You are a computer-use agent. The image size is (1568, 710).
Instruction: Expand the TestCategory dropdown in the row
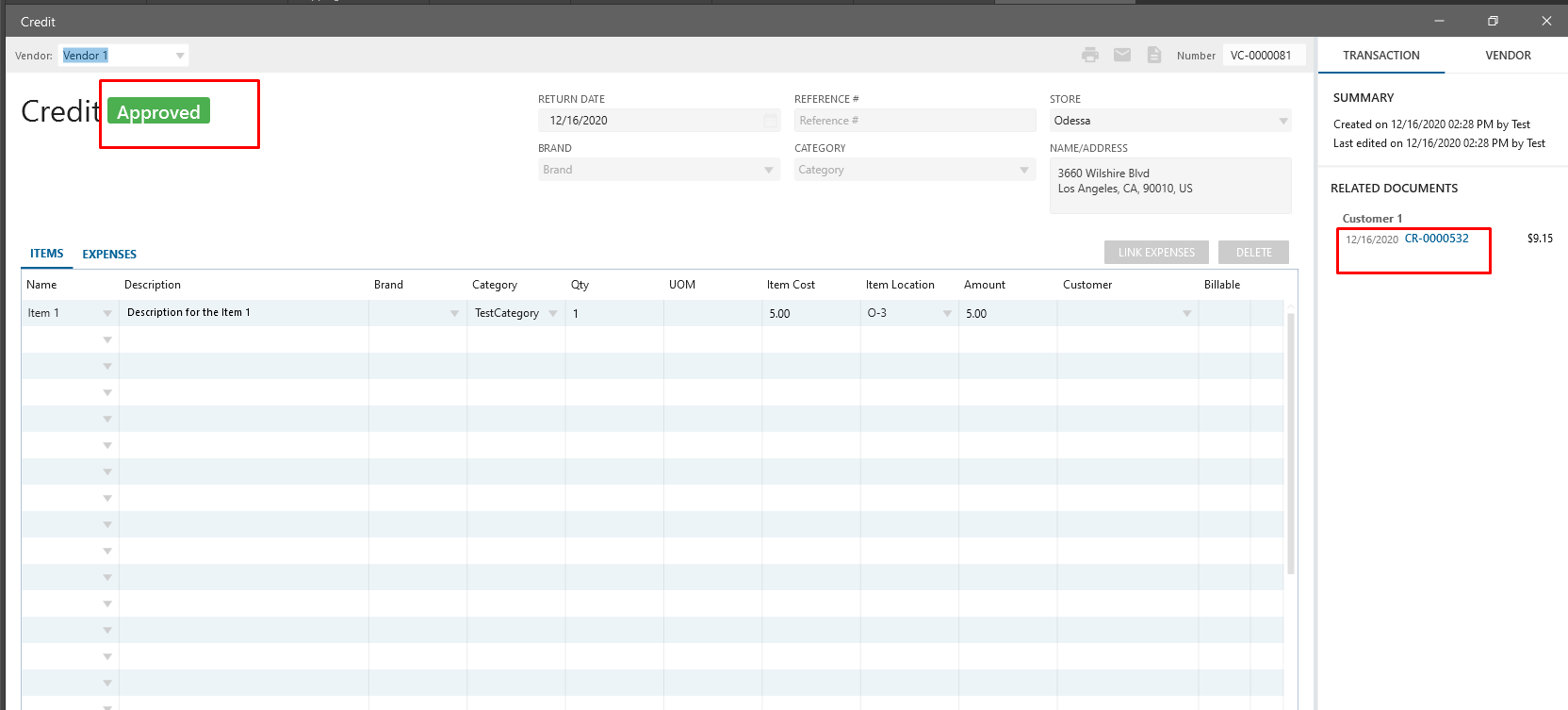[553, 313]
